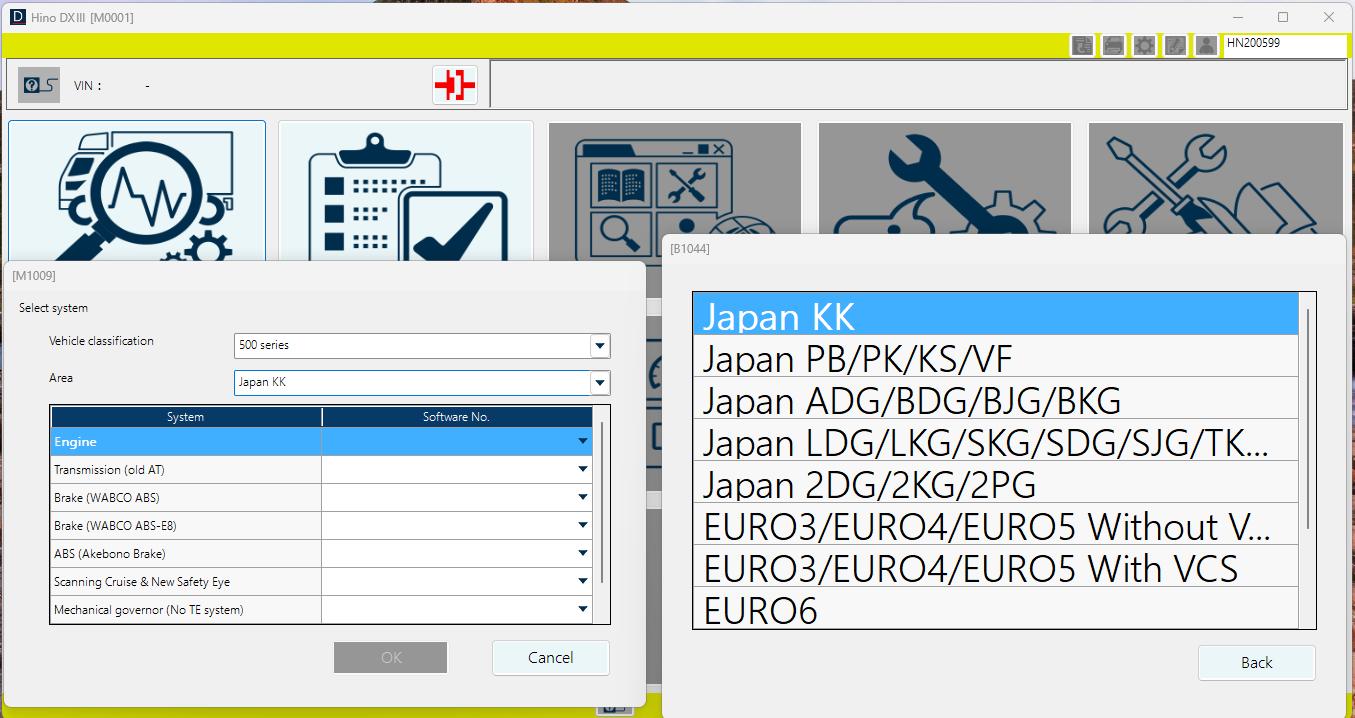This screenshot has height=718, width=1355.
Task: Select EURO6 from the area list
Action: coord(762,610)
